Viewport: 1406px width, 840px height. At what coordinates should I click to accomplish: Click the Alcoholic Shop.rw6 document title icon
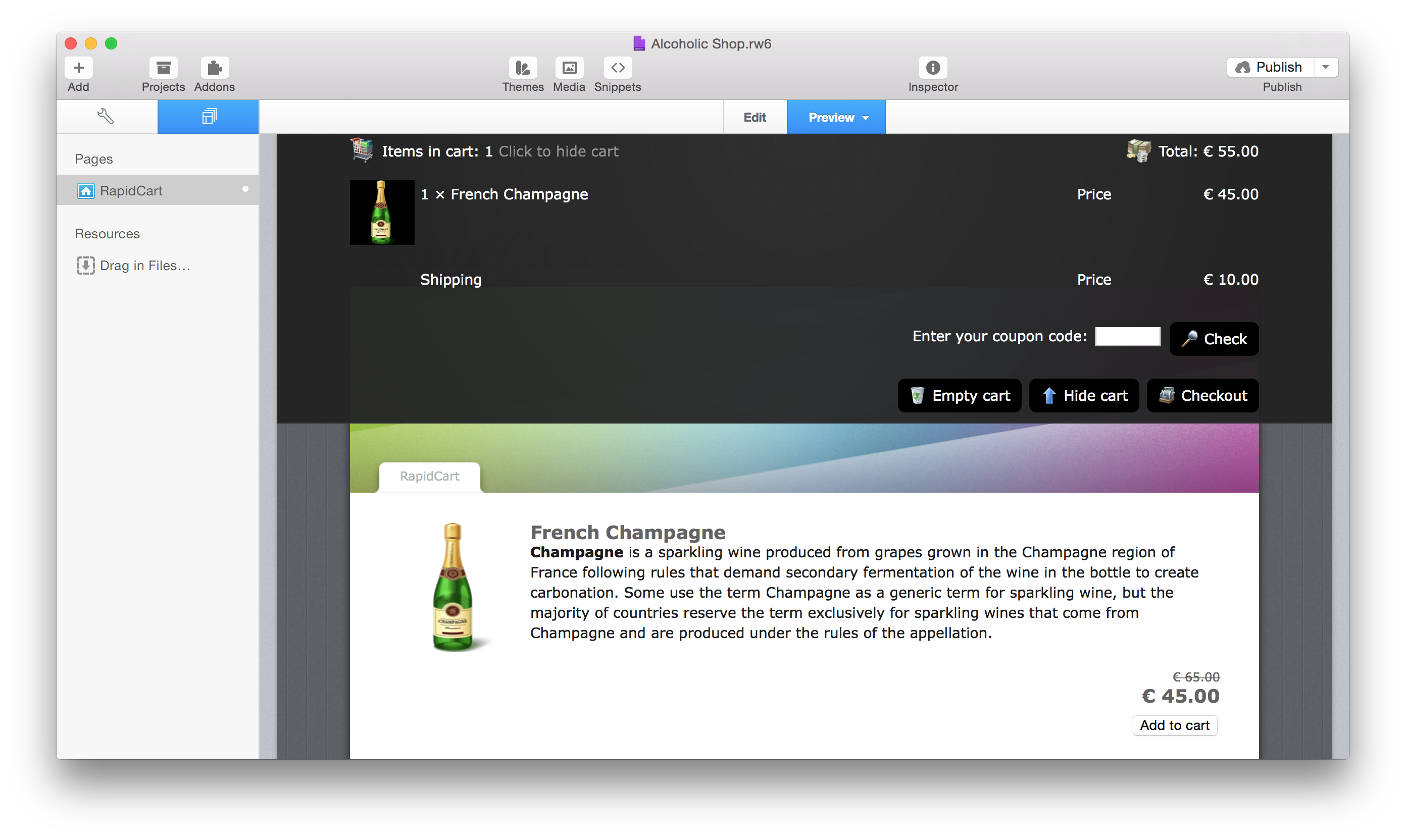[x=638, y=43]
